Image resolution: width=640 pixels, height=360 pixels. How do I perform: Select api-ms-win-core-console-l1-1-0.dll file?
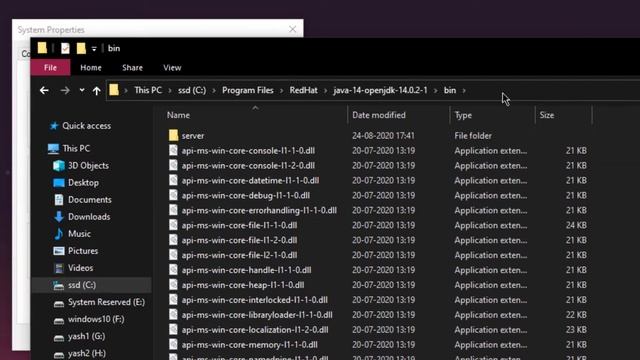(248, 151)
